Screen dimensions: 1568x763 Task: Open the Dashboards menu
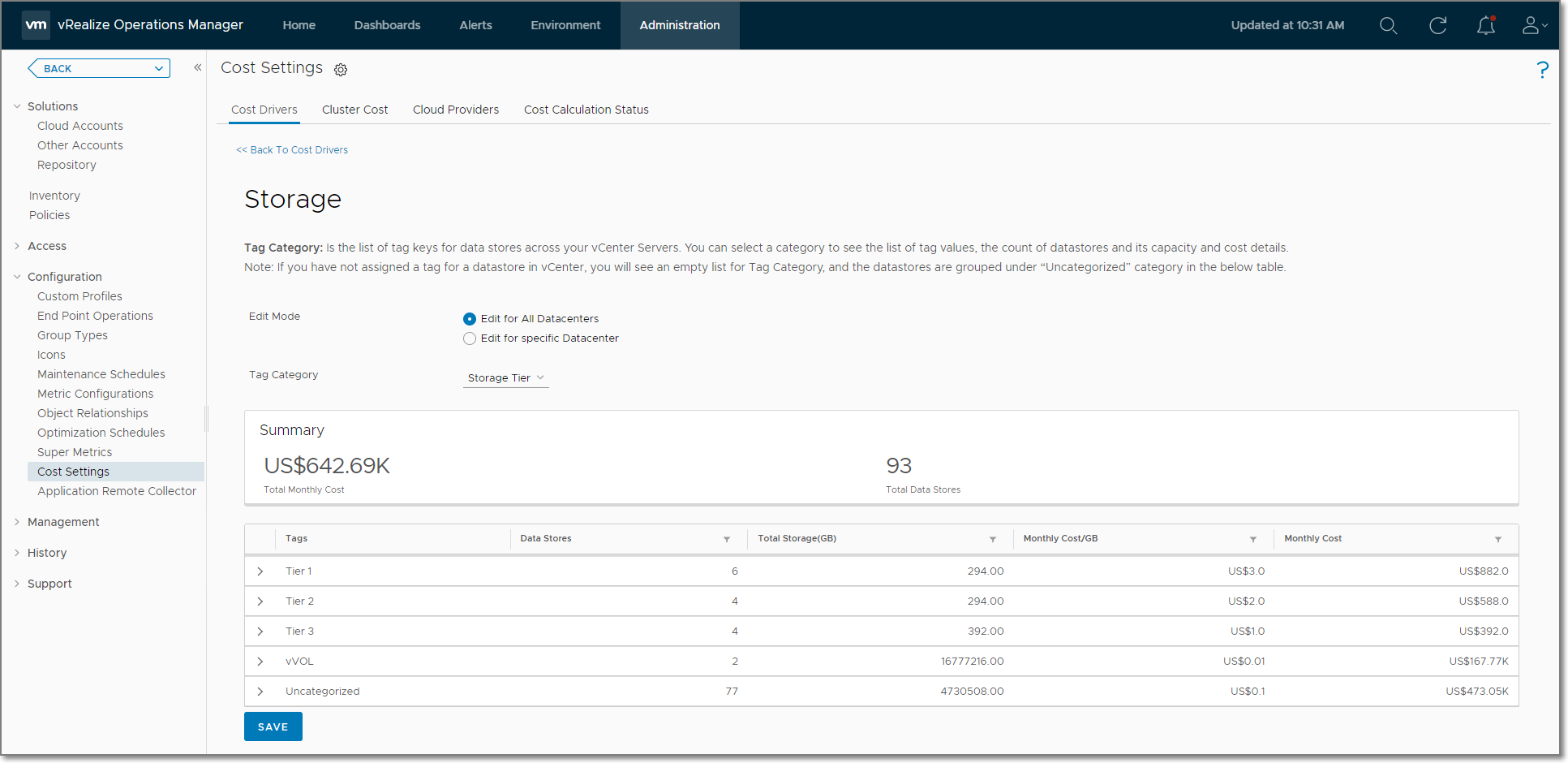[x=387, y=25]
